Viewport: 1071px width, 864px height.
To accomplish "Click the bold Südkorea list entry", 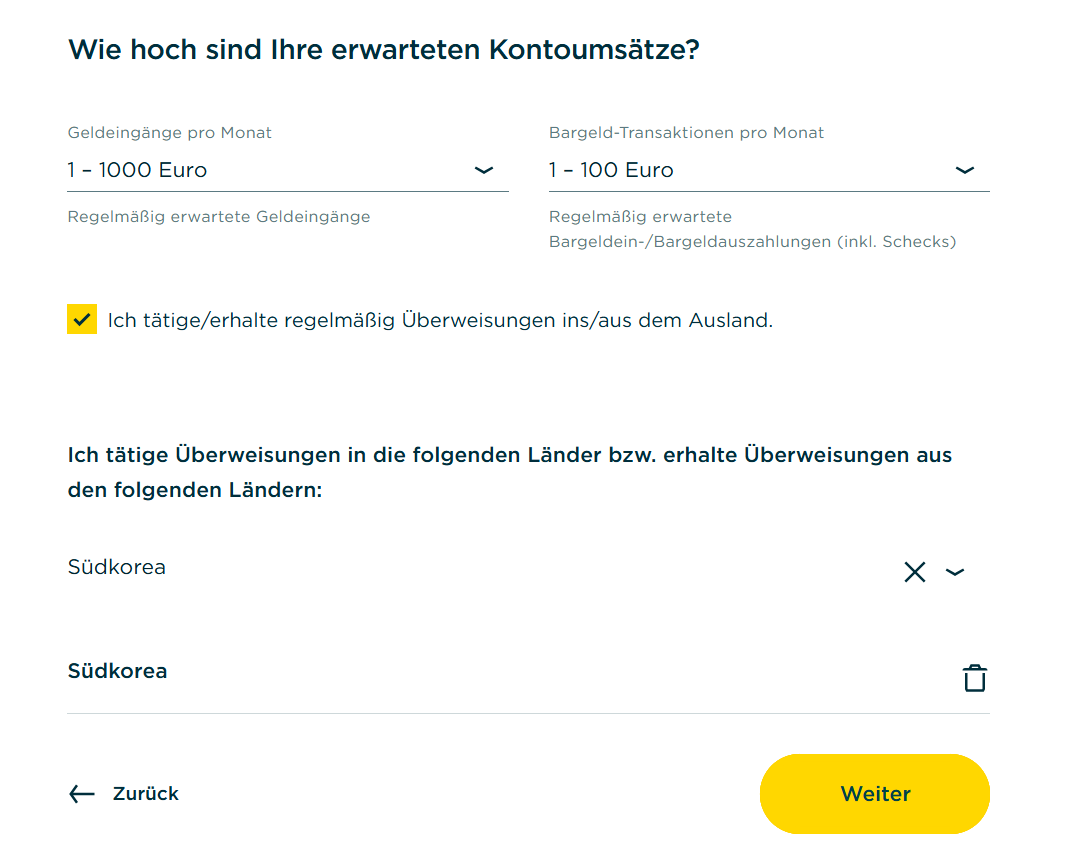I will click(117, 671).
